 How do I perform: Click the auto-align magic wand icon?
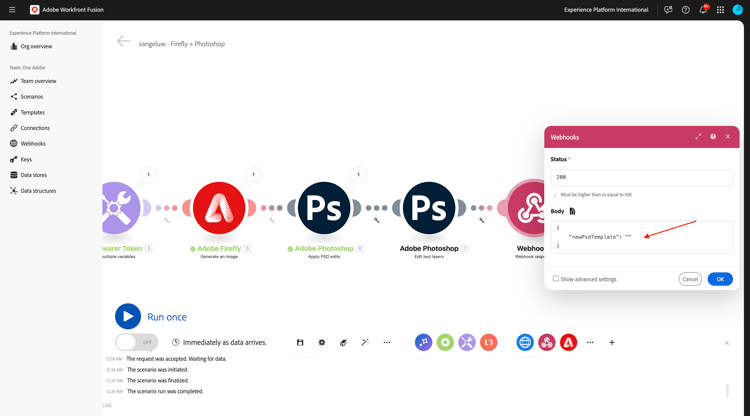pyautogui.click(x=365, y=342)
